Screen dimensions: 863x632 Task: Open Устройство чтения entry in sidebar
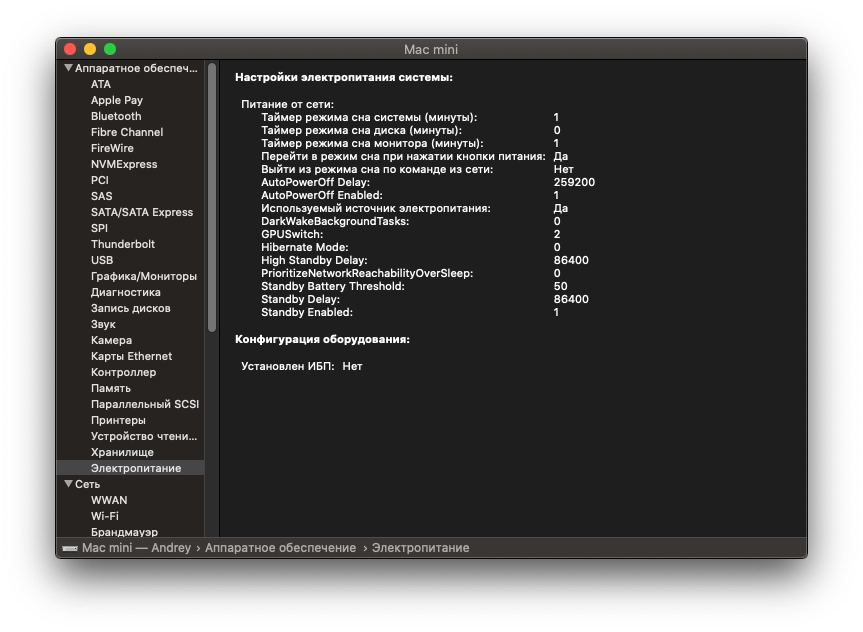pos(144,435)
